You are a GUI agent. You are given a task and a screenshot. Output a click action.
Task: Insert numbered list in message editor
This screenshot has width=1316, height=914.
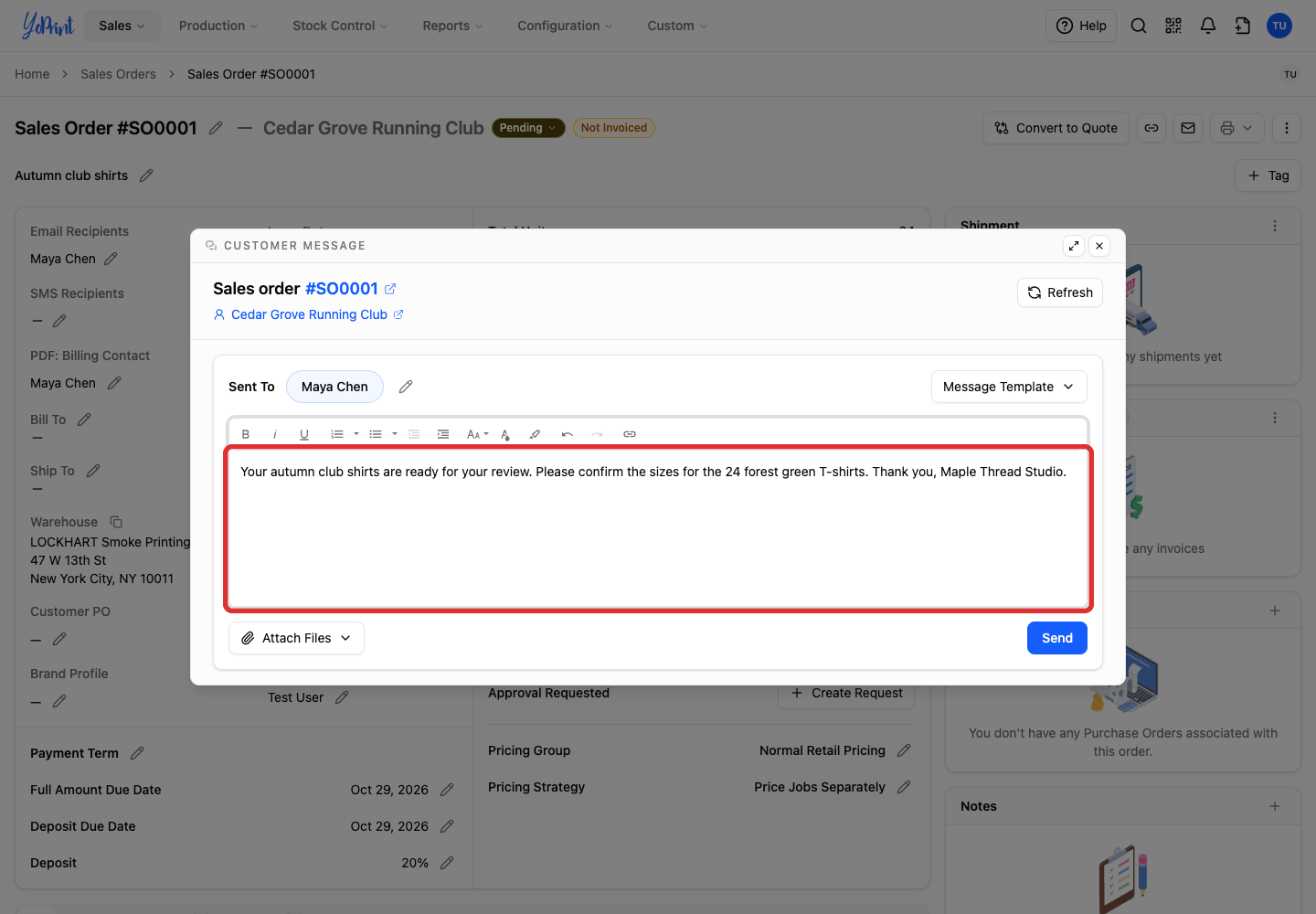pyautogui.click(x=337, y=434)
